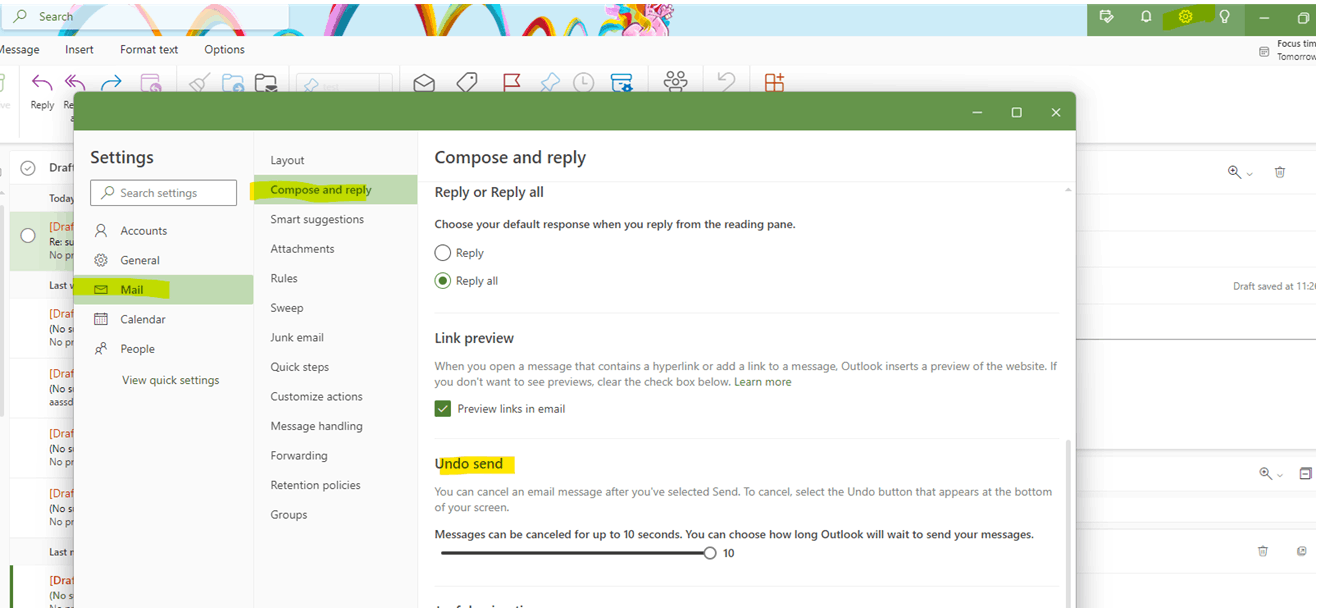Image resolution: width=1317 pixels, height=609 pixels.
Task: Open the Options ribbon tab
Action: click(224, 49)
